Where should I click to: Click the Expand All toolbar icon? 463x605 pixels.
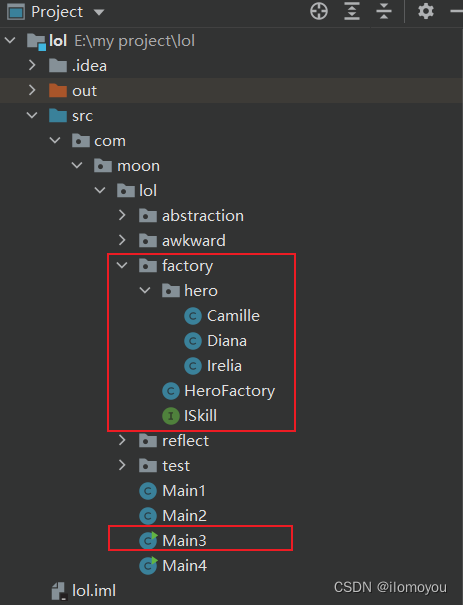(x=352, y=11)
